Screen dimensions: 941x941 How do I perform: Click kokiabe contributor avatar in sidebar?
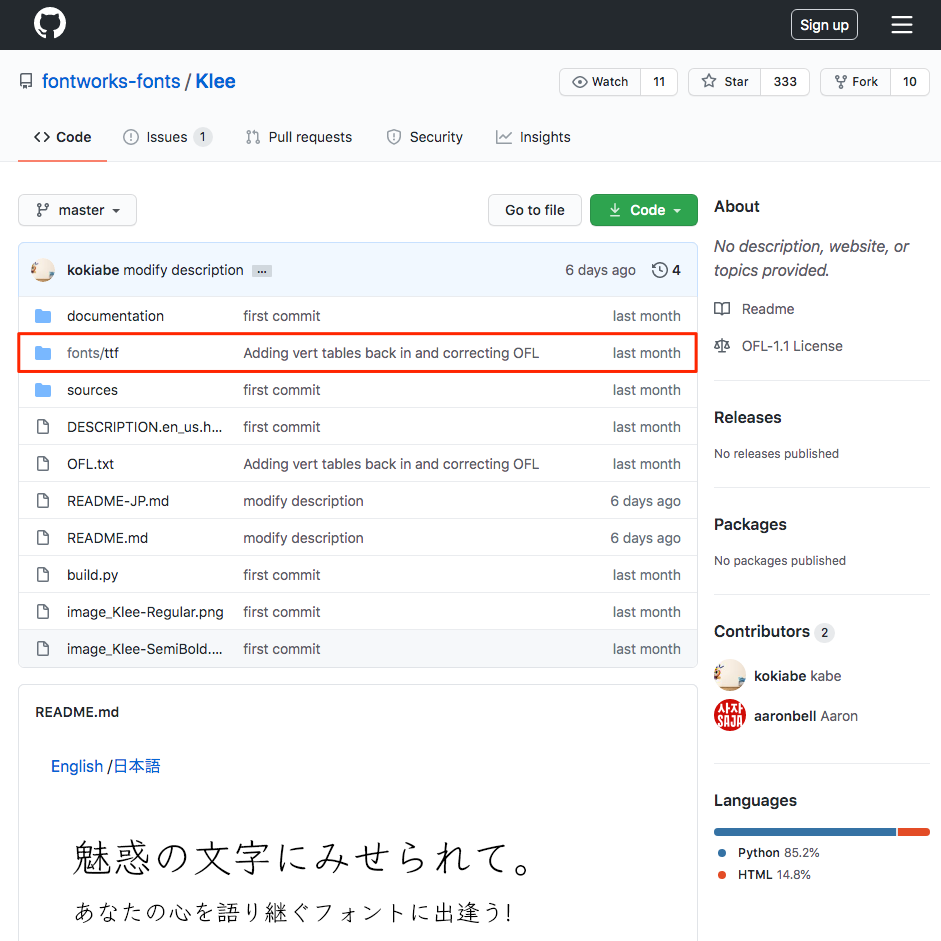click(x=730, y=675)
